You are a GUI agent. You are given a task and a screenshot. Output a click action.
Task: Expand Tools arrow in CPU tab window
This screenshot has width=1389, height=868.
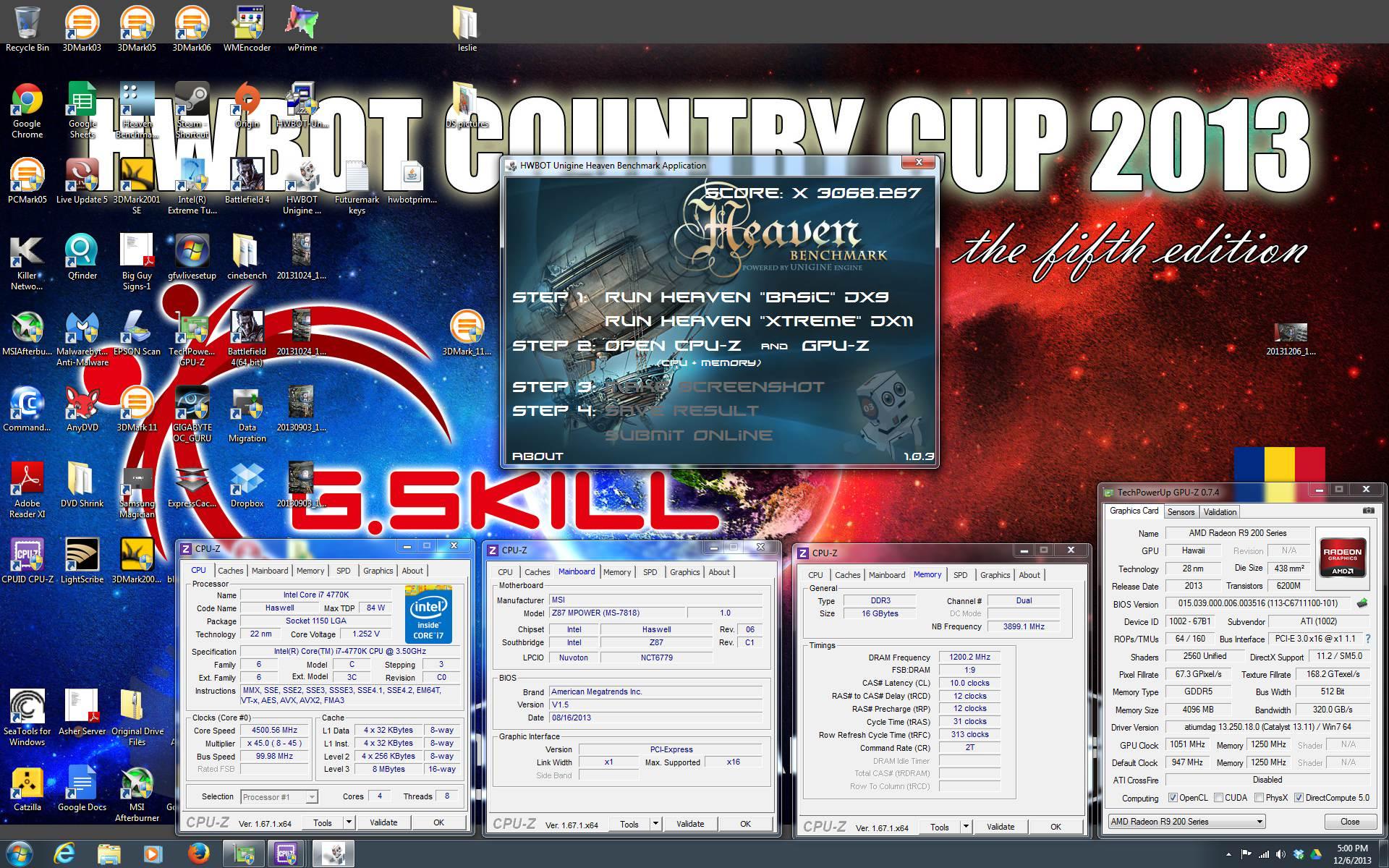click(x=349, y=822)
